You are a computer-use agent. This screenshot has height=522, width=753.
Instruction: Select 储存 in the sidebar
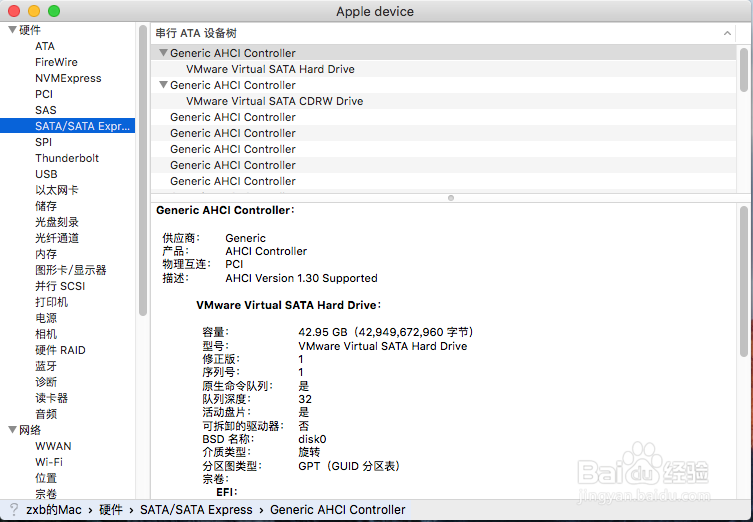(x=46, y=206)
